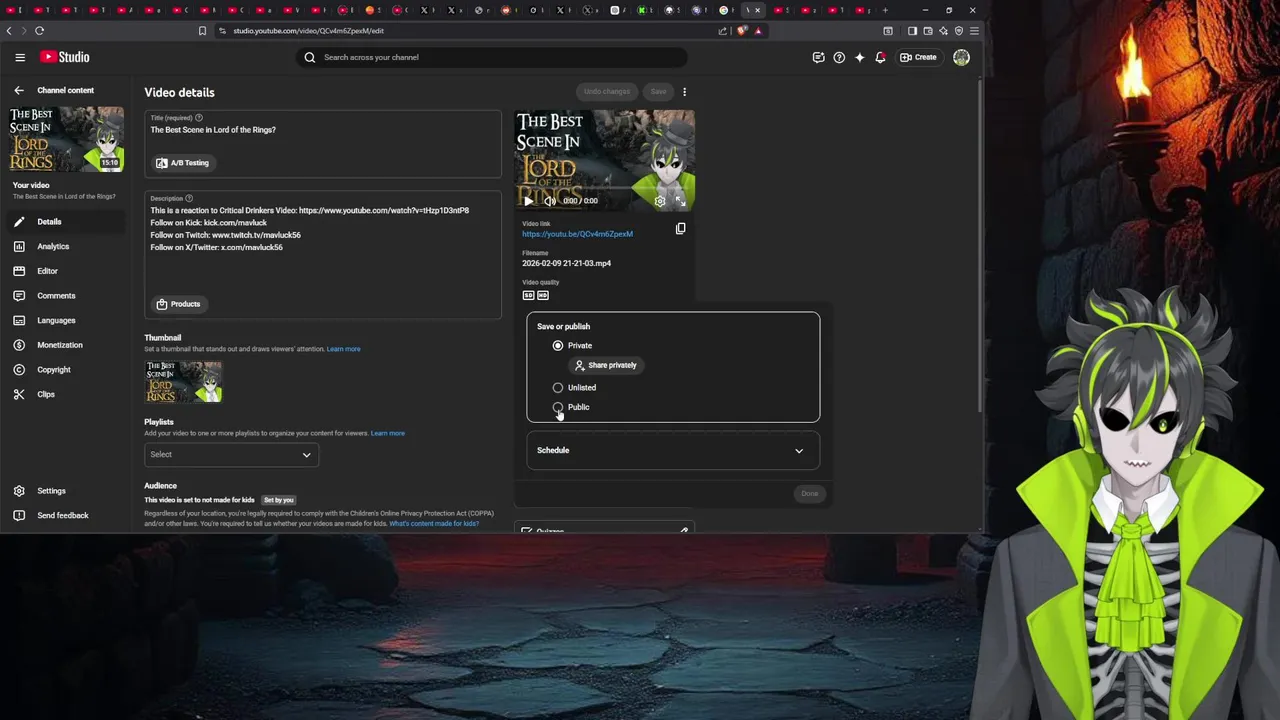Open the Copyright sidebar item
This screenshot has width=1280, height=720.
coord(65,370)
